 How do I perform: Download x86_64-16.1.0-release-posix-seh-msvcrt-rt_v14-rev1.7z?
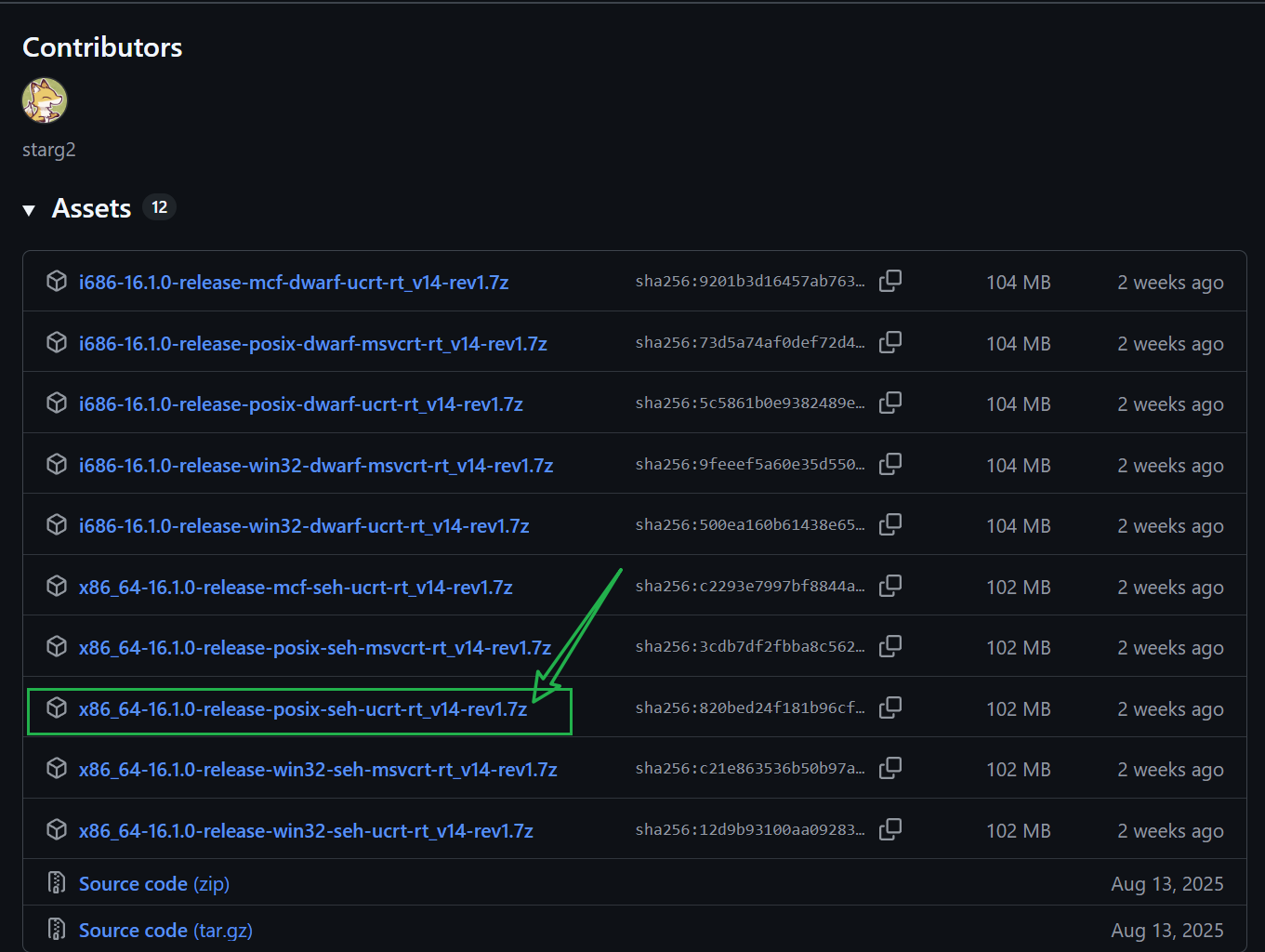(315, 648)
